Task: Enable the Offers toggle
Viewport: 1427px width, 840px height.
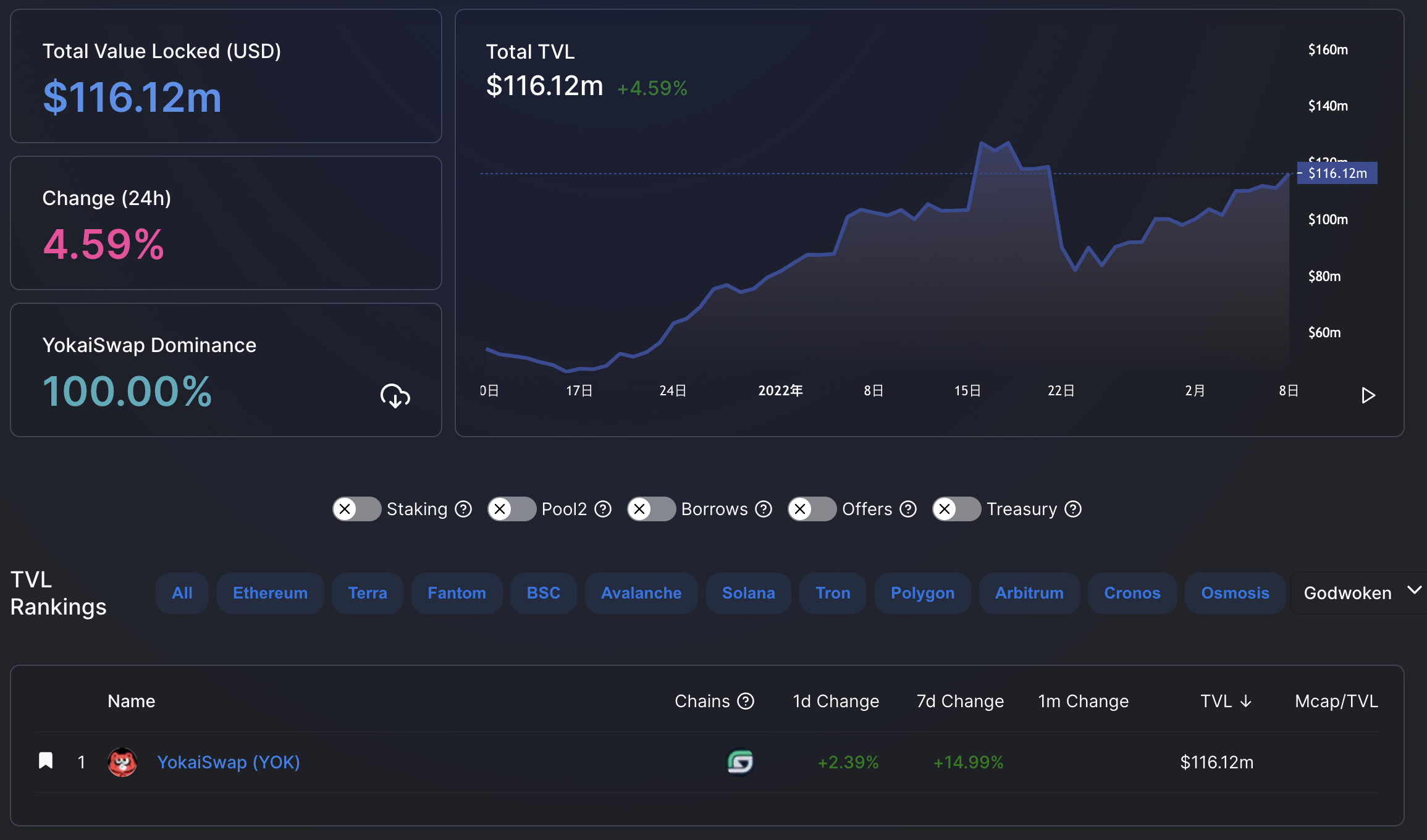Action: 812,509
